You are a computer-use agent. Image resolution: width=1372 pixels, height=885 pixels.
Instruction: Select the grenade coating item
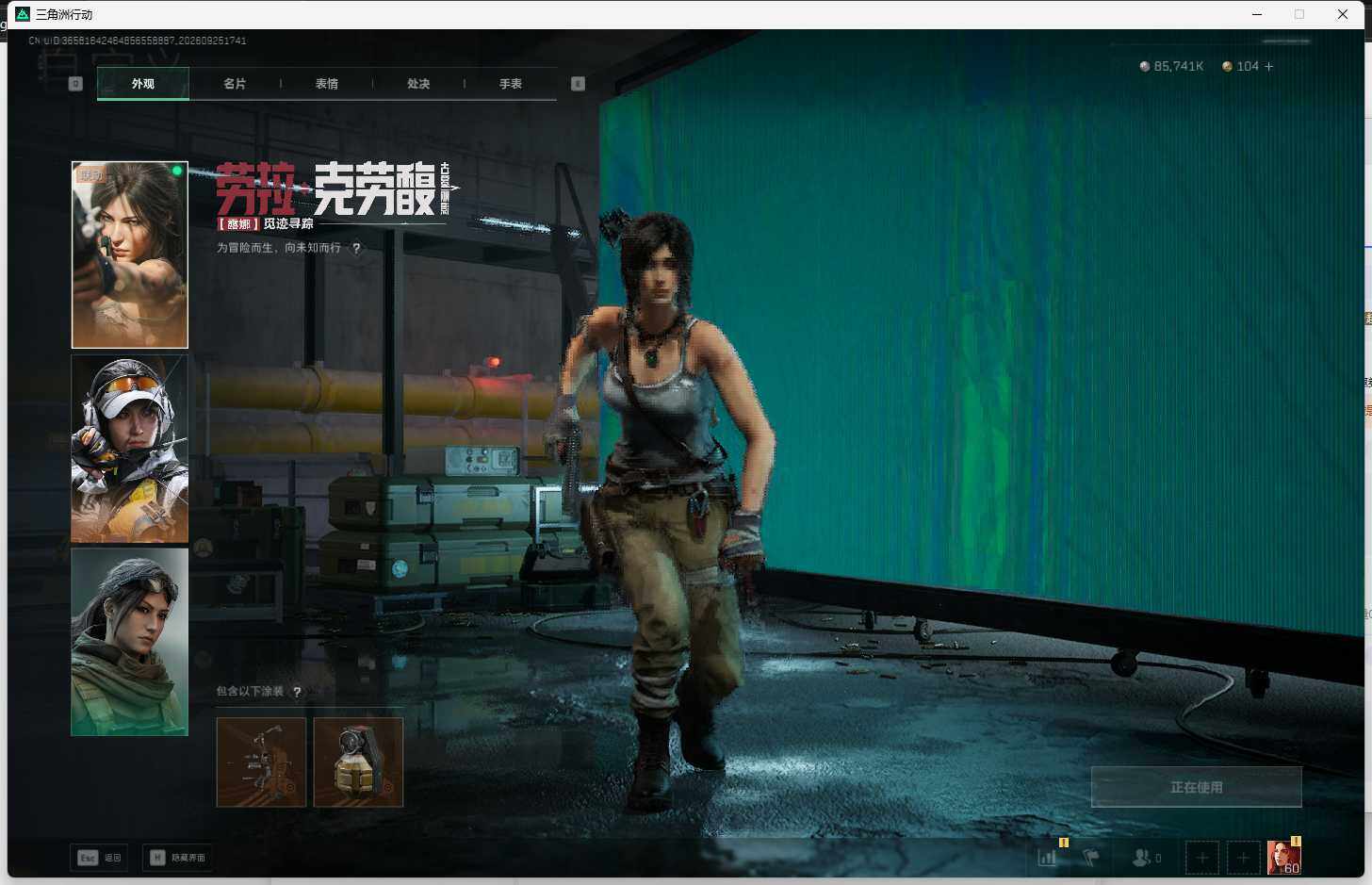click(358, 762)
